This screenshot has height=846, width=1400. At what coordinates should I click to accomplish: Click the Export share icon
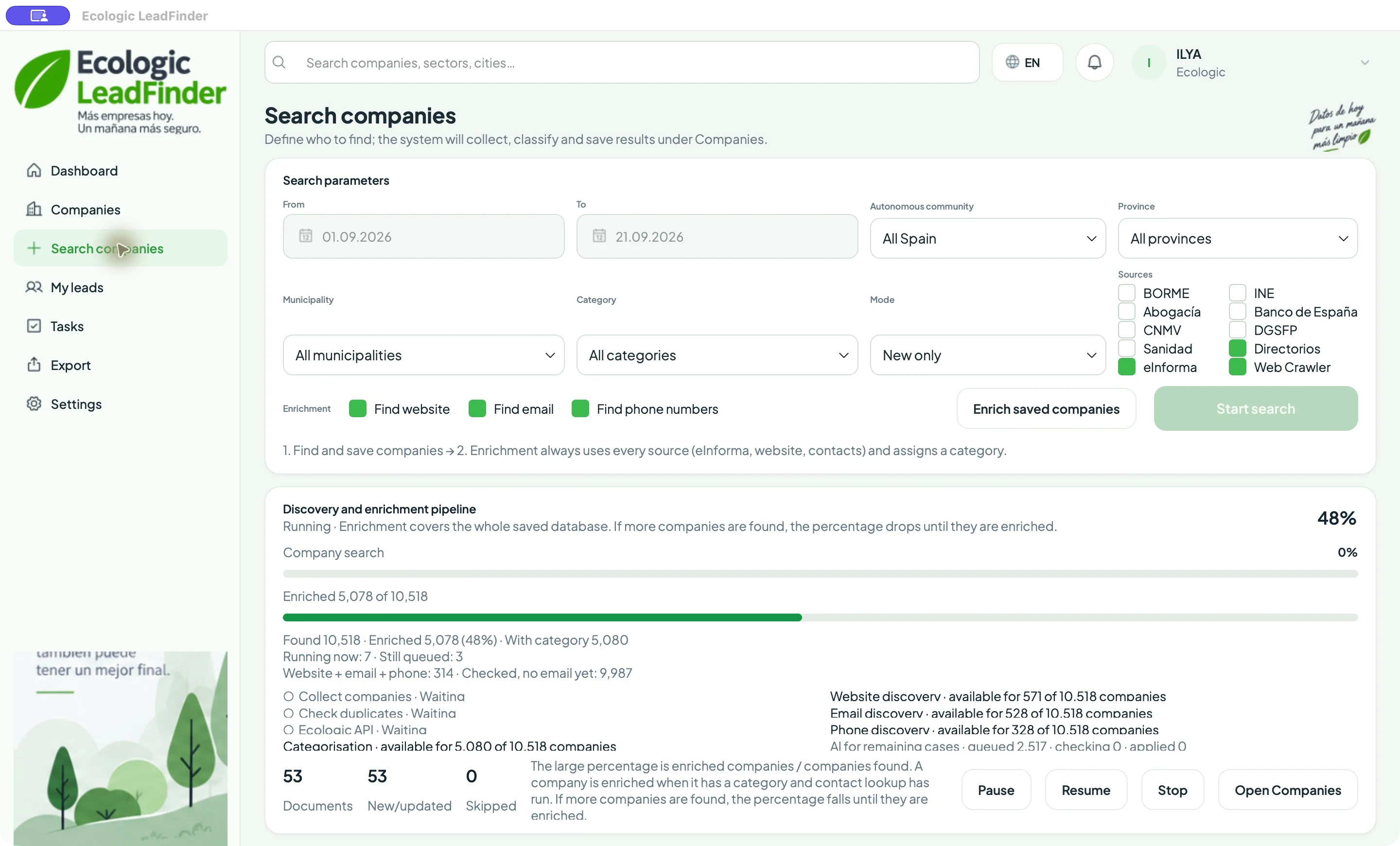point(34,365)
